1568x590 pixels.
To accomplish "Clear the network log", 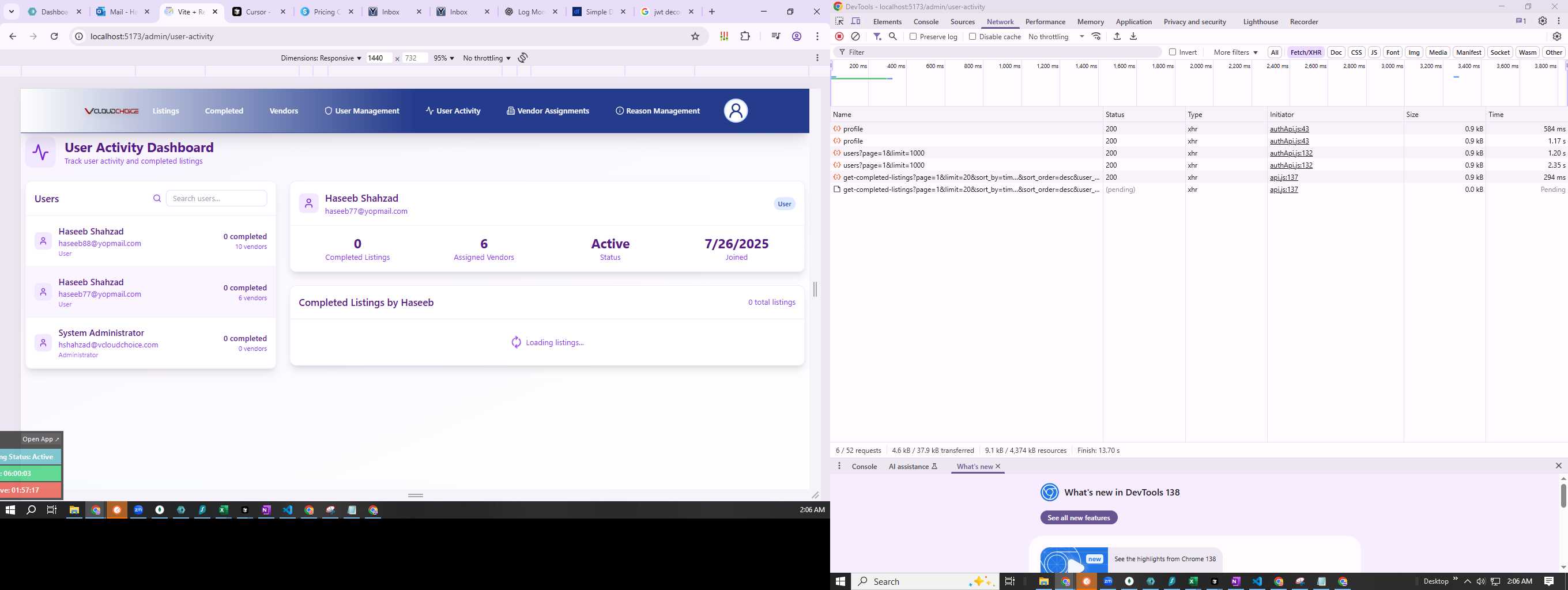I will 855,36.
